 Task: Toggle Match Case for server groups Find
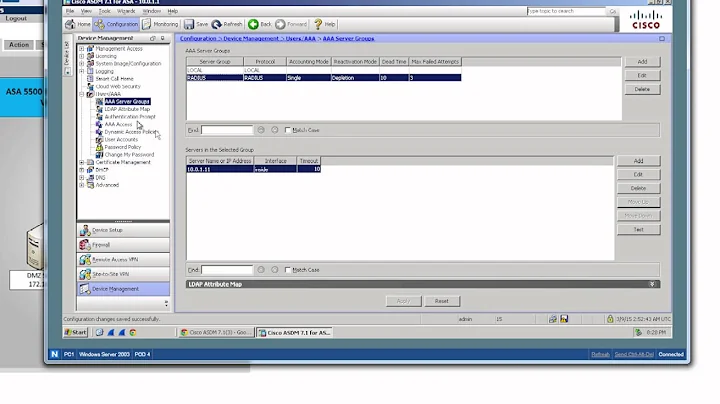click(288, 130)
